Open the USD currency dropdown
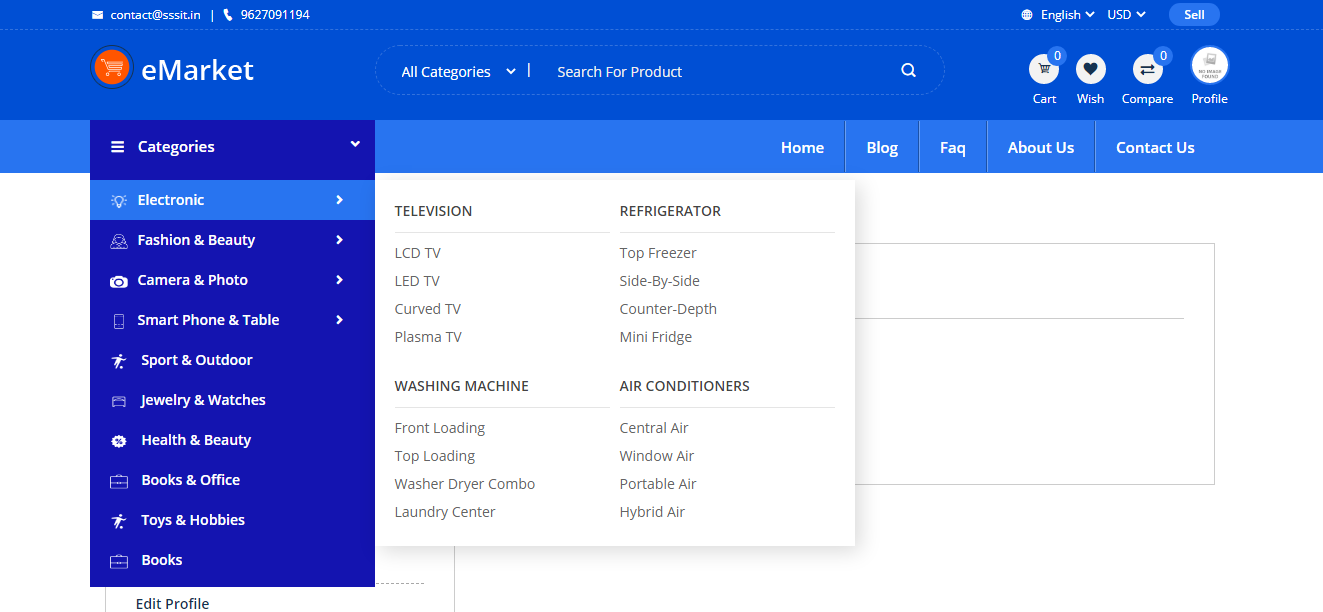1323x612 pixels. 1126,15
